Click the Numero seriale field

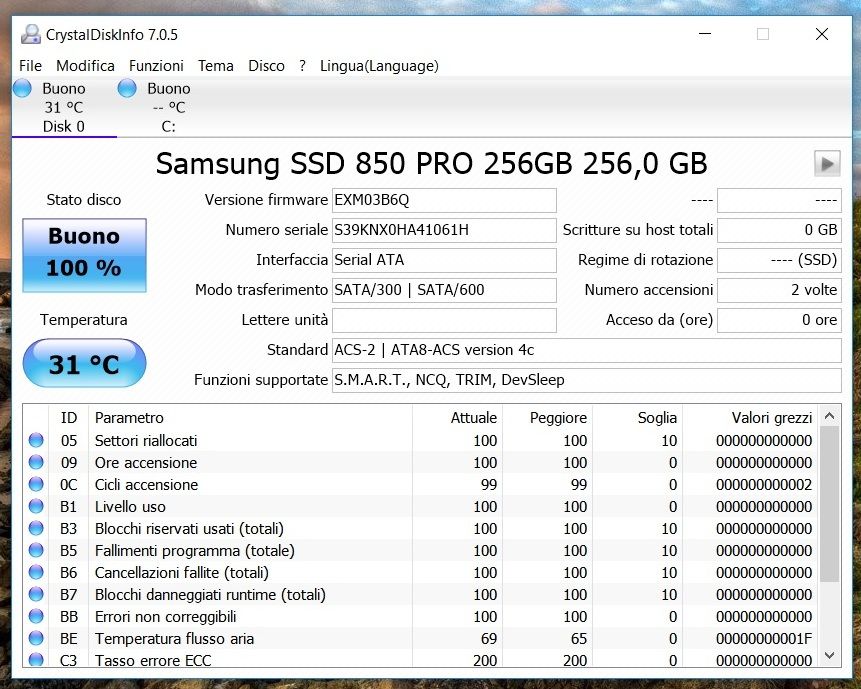click(x=444, y=230)
